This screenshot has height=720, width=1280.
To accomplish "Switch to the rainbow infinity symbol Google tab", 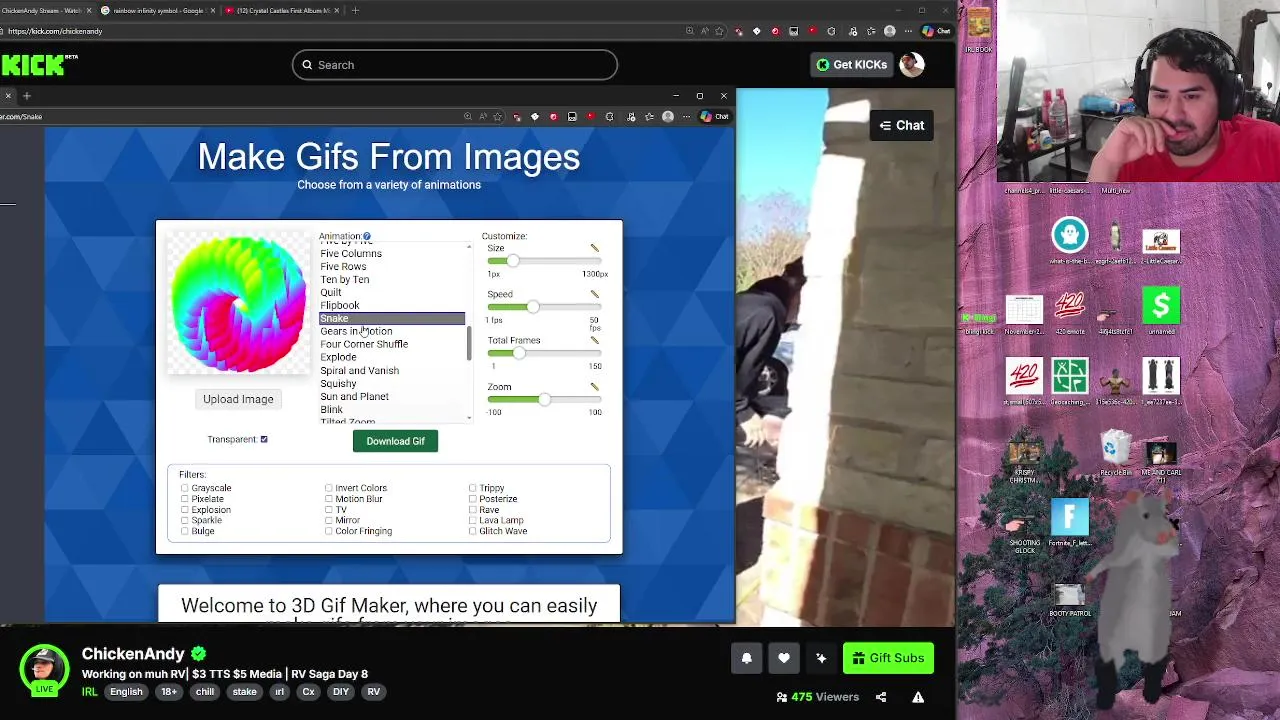I will point(159,10).
